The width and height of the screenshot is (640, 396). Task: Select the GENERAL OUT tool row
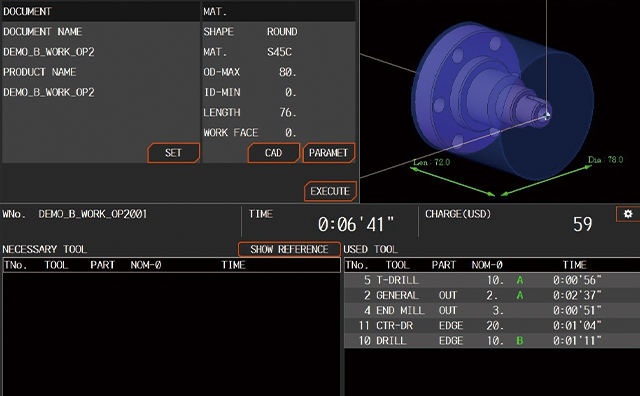pyautogui.click(x=492, y=295)
